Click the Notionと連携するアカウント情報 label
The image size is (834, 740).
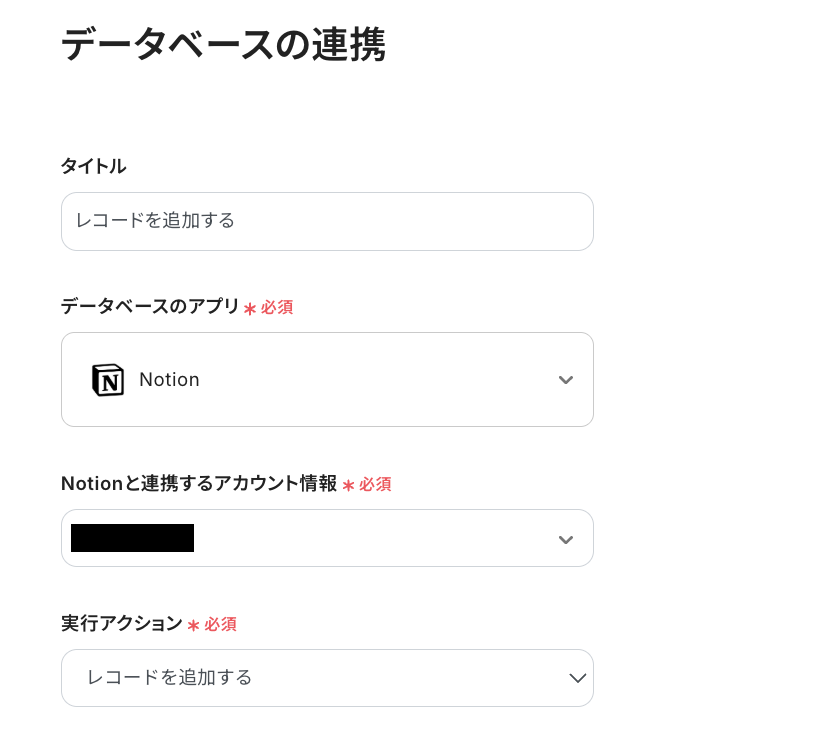198,484
